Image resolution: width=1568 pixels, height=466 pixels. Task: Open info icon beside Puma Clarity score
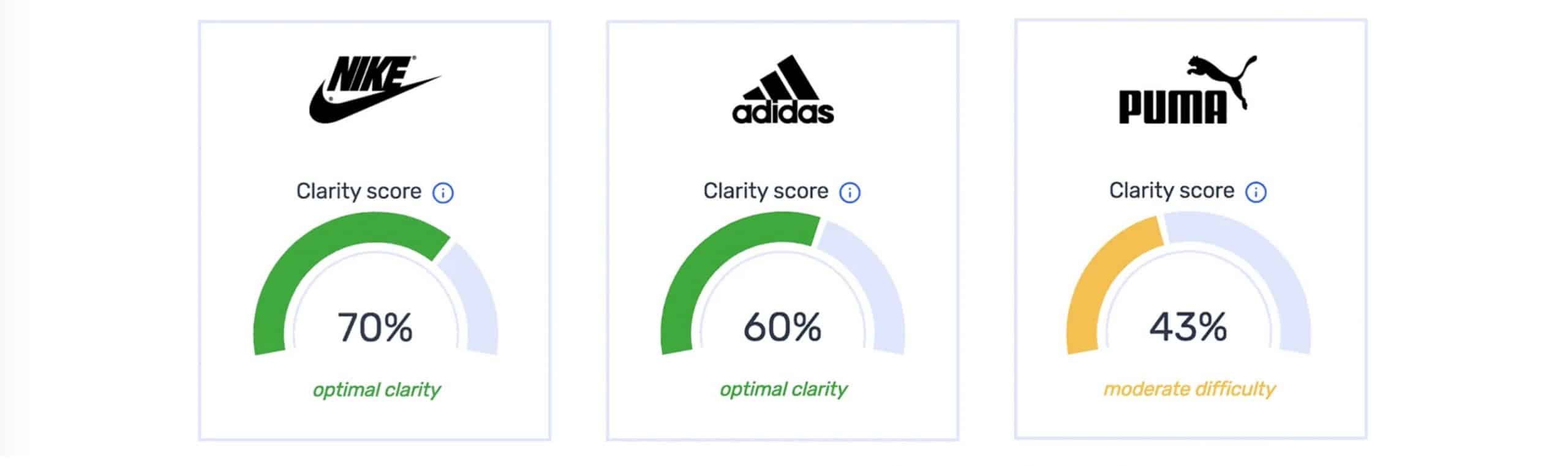point(1256,192)
